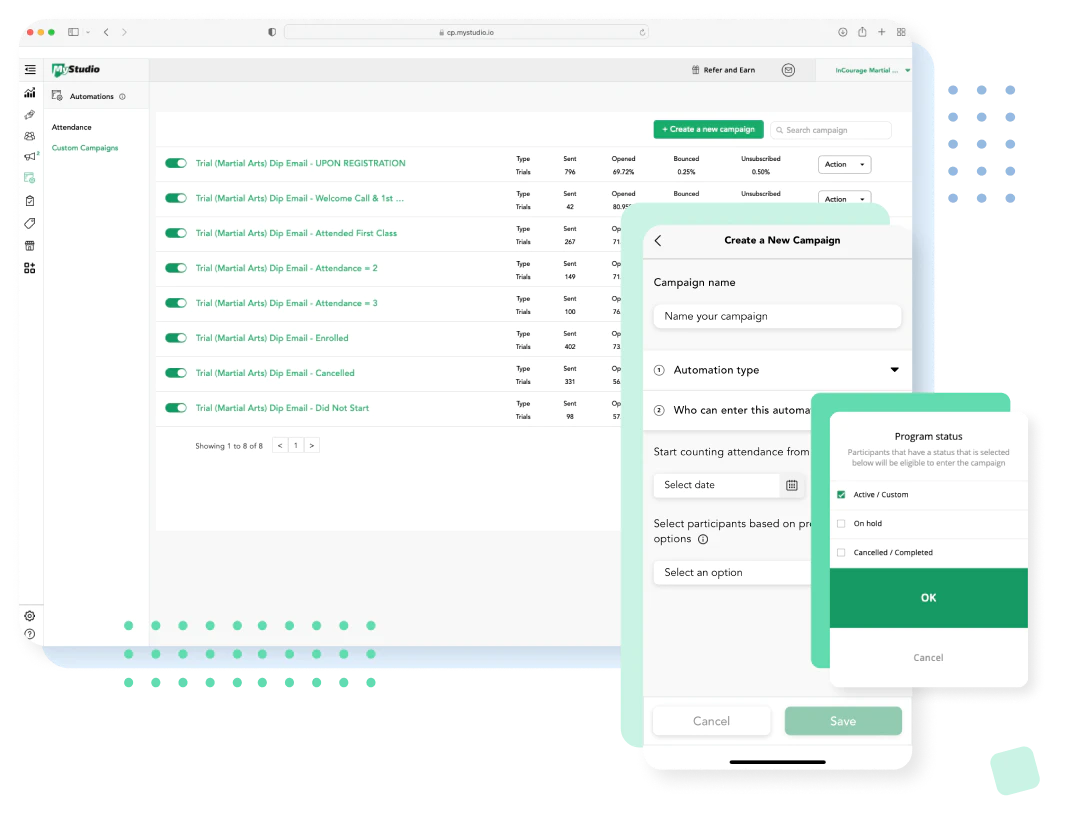Toggle the browser sidebar icon
Screen dimensions: 1066x814
pyautogui.click(x=73, y=32)
